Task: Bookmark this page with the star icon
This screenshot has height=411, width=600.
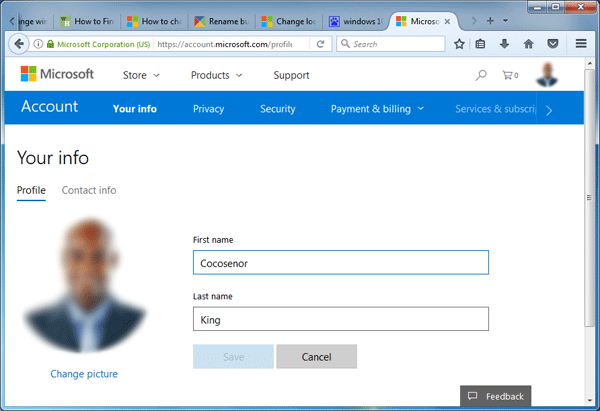Action: click(459, 44)
